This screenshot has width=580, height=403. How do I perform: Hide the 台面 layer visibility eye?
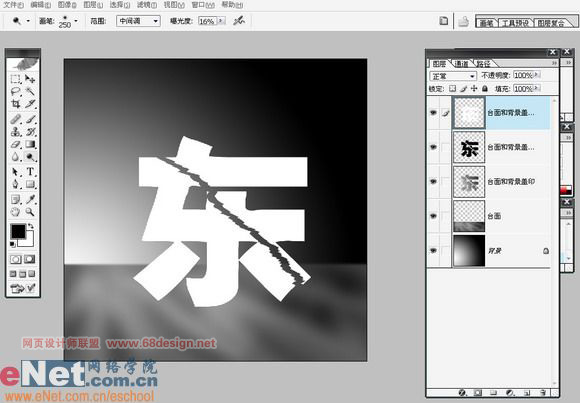pyautogui.click(x=433, y=216)
